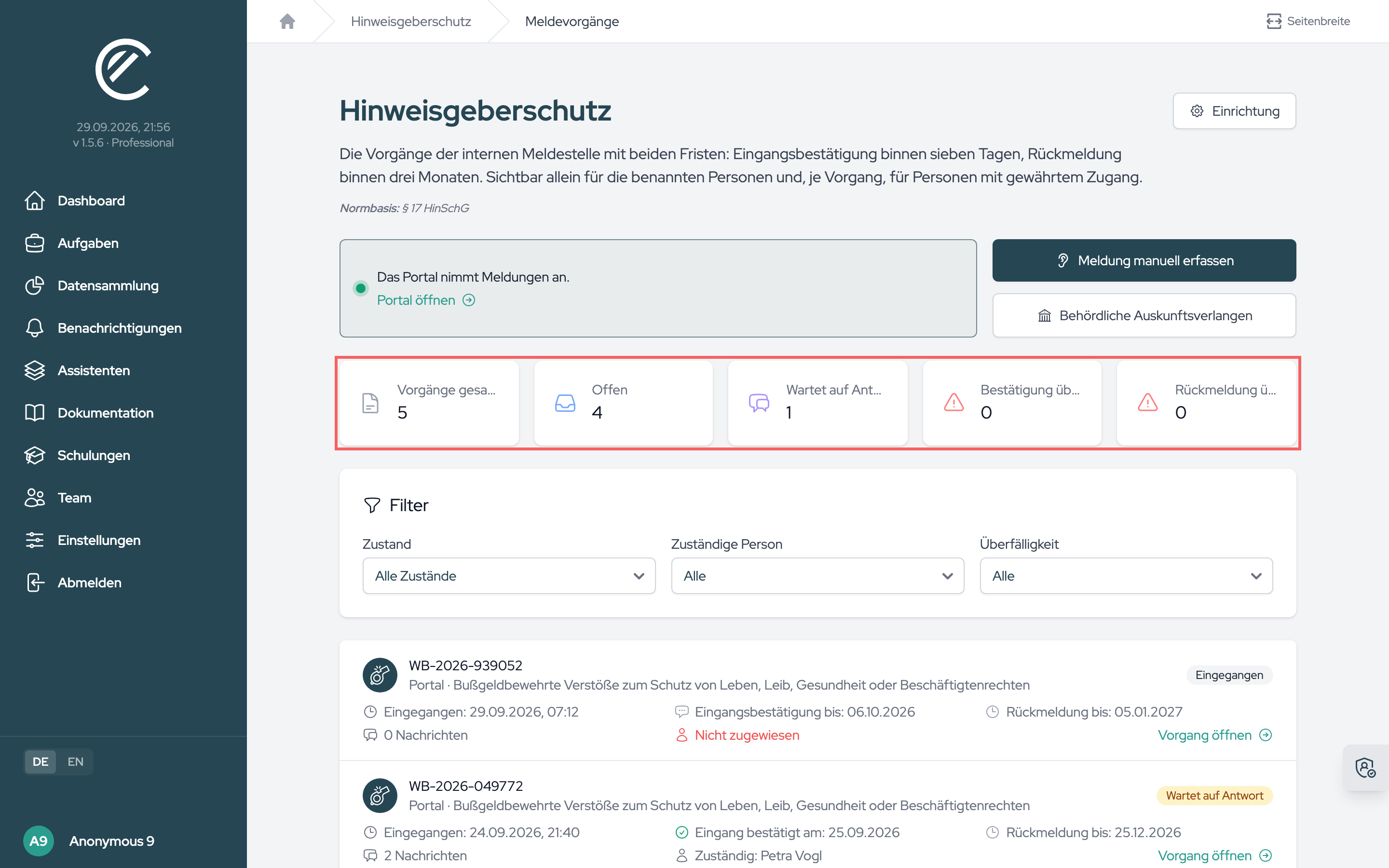Click the Schulungen graduation cap icon

tap(34, 455)
